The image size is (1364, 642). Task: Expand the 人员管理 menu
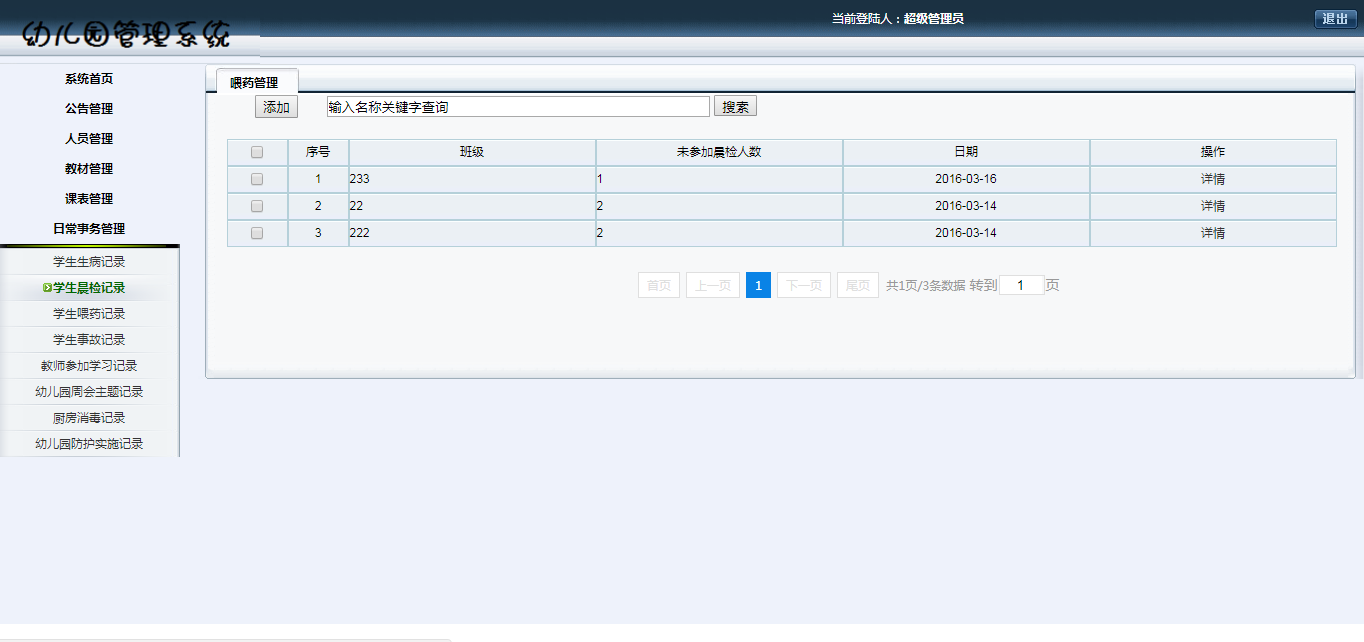coord(89,139)
